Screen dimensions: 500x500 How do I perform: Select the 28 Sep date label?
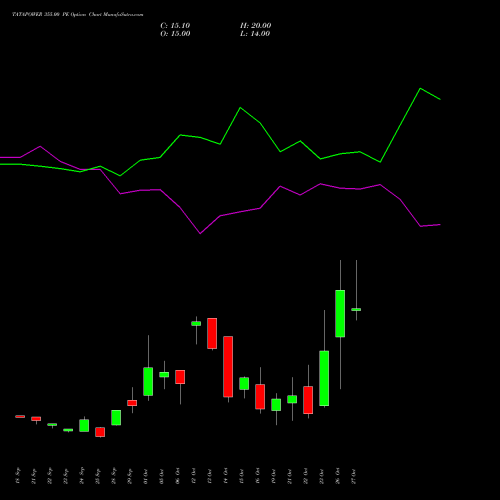(114, 476)
